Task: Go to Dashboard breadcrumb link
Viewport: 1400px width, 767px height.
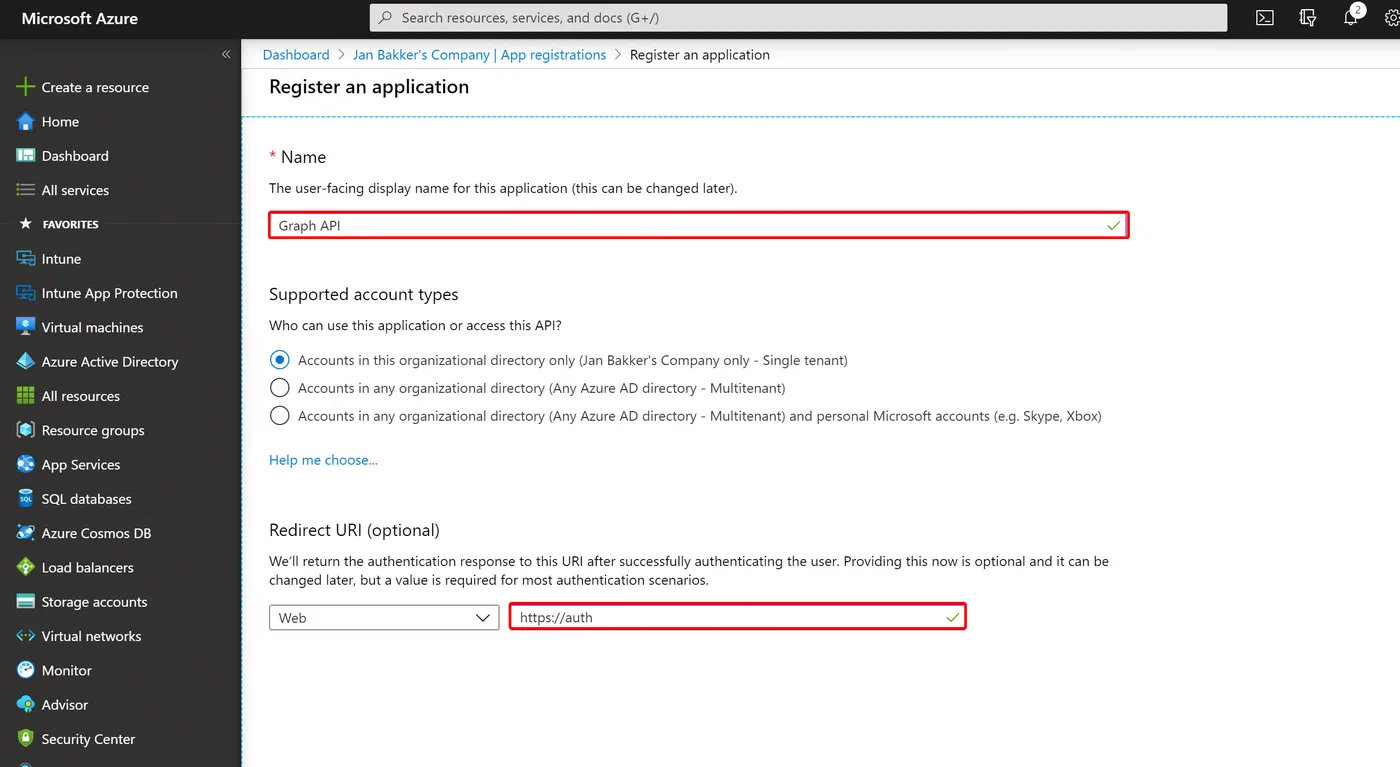Action: [x=296, y=55]
